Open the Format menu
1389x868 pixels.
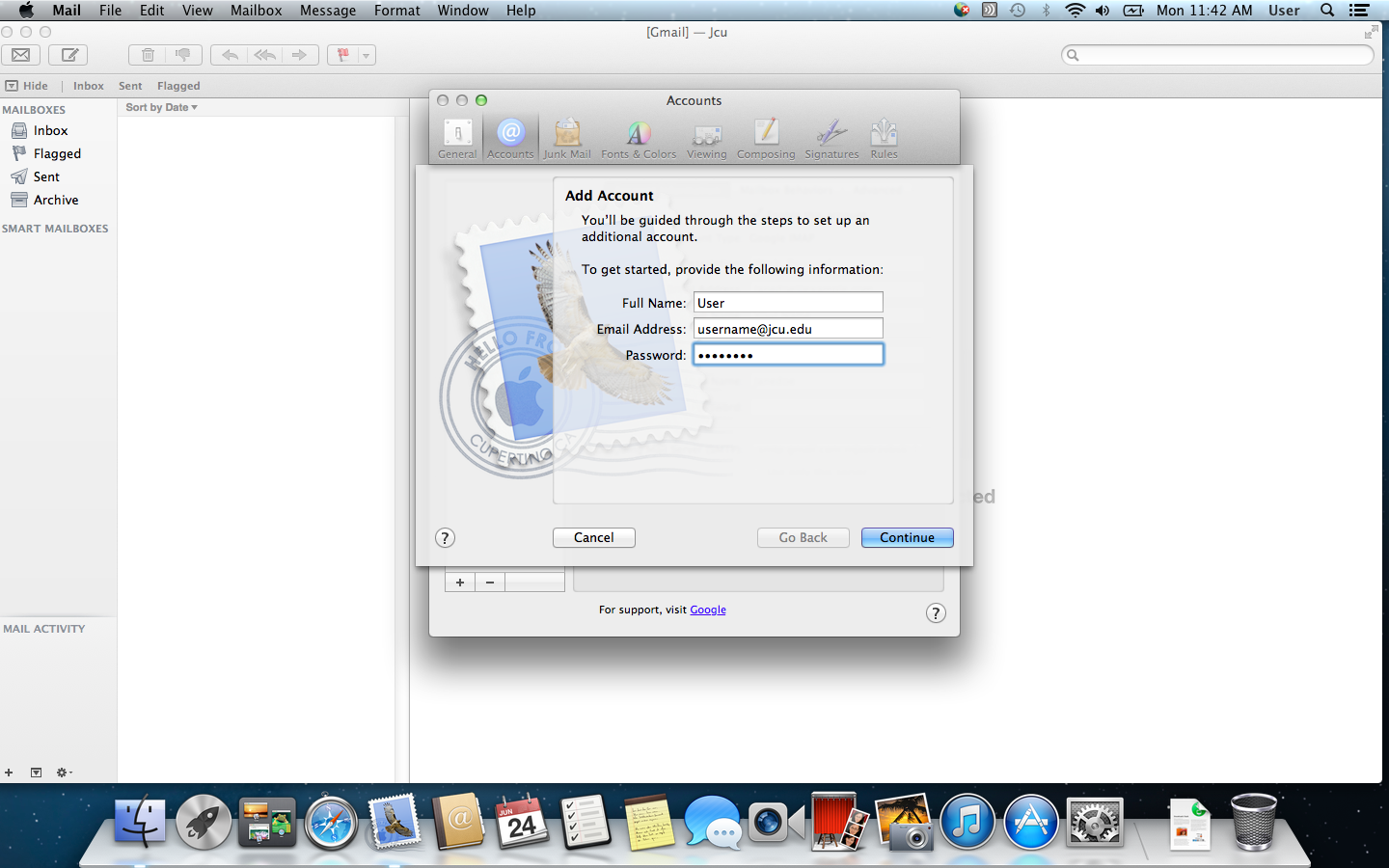[397, 11]
